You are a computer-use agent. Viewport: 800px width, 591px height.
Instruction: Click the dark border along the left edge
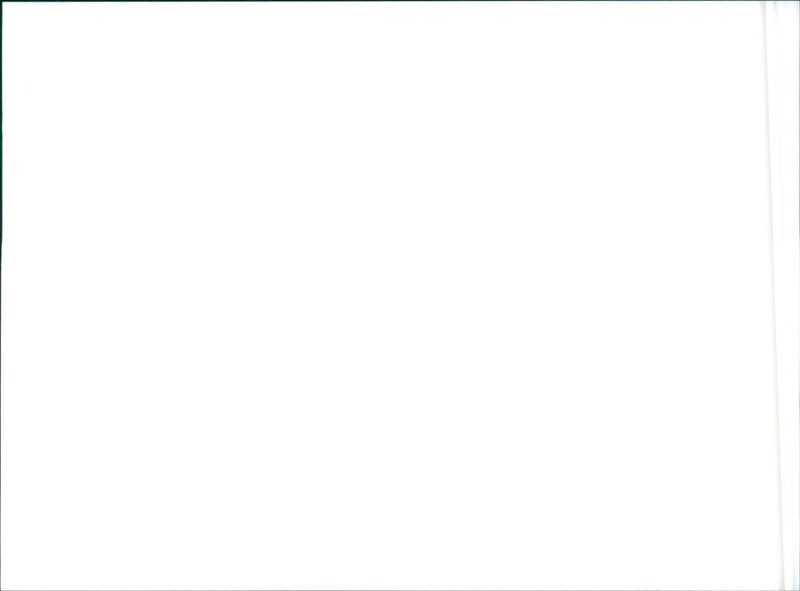(x=1, y=295)
